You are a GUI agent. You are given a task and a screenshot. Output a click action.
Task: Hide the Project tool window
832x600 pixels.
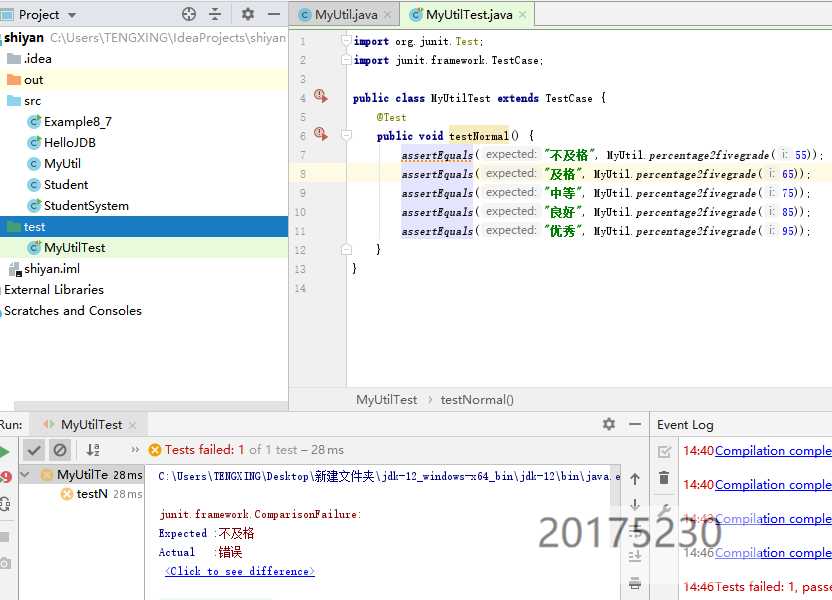click(274, 14)
